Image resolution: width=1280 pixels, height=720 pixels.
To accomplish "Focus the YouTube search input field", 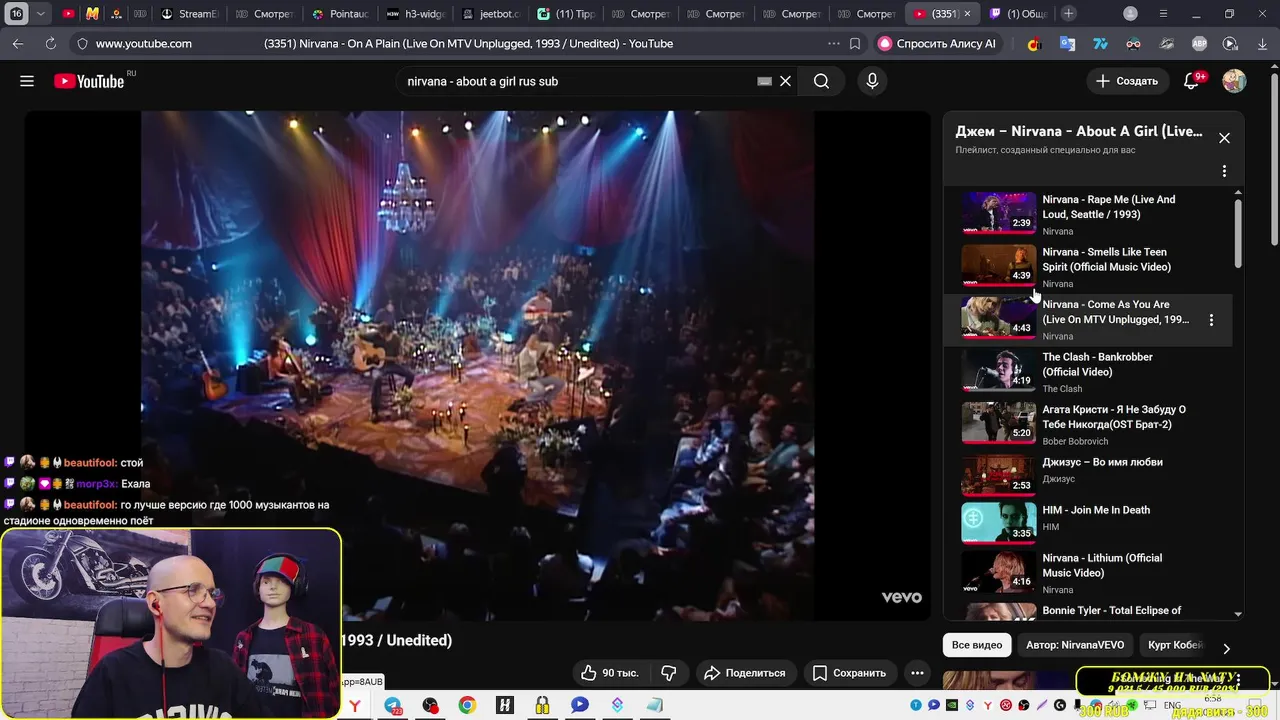I will coord(578,81).
